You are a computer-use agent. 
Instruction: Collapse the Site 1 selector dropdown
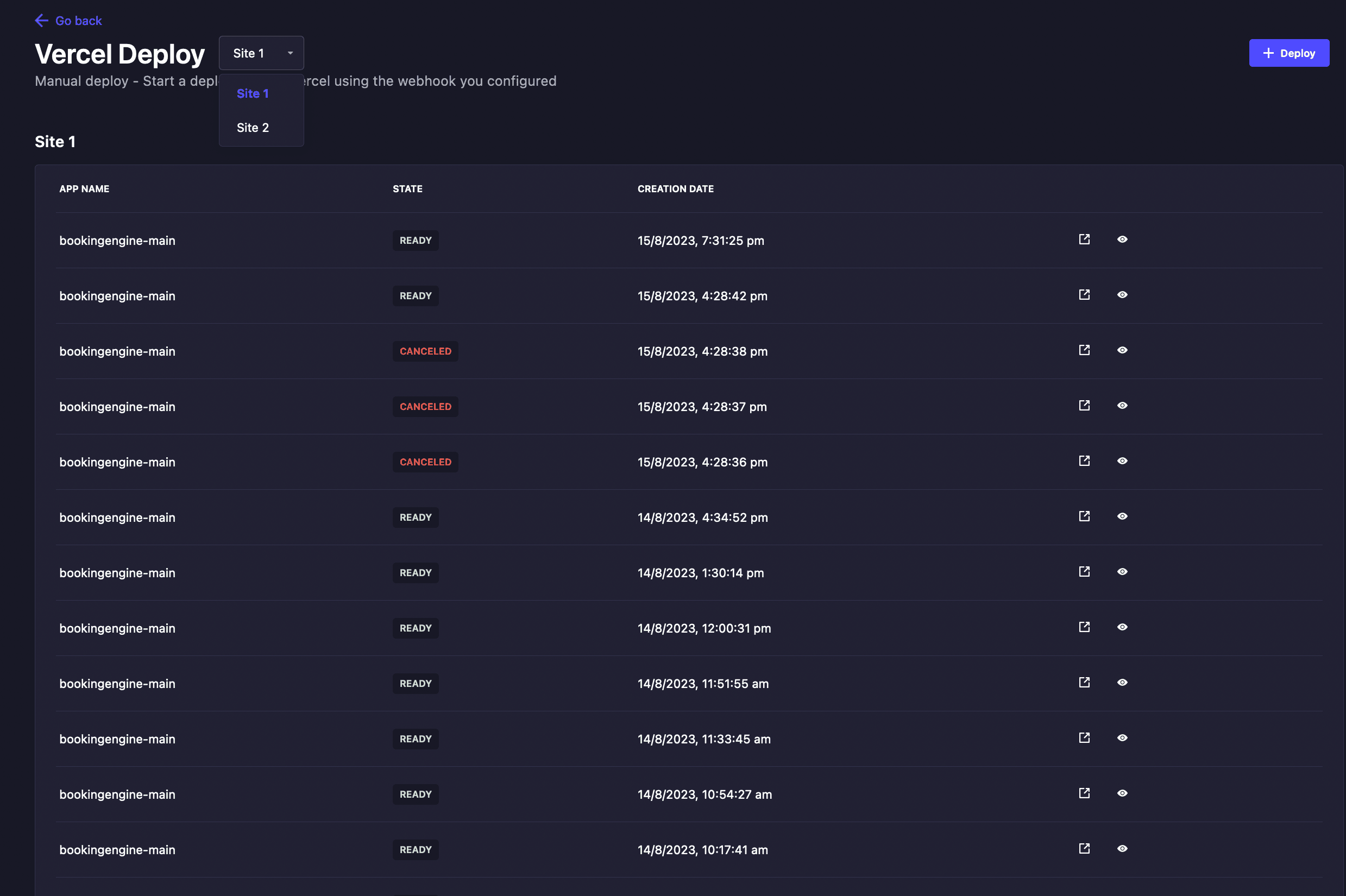(261, 53)
